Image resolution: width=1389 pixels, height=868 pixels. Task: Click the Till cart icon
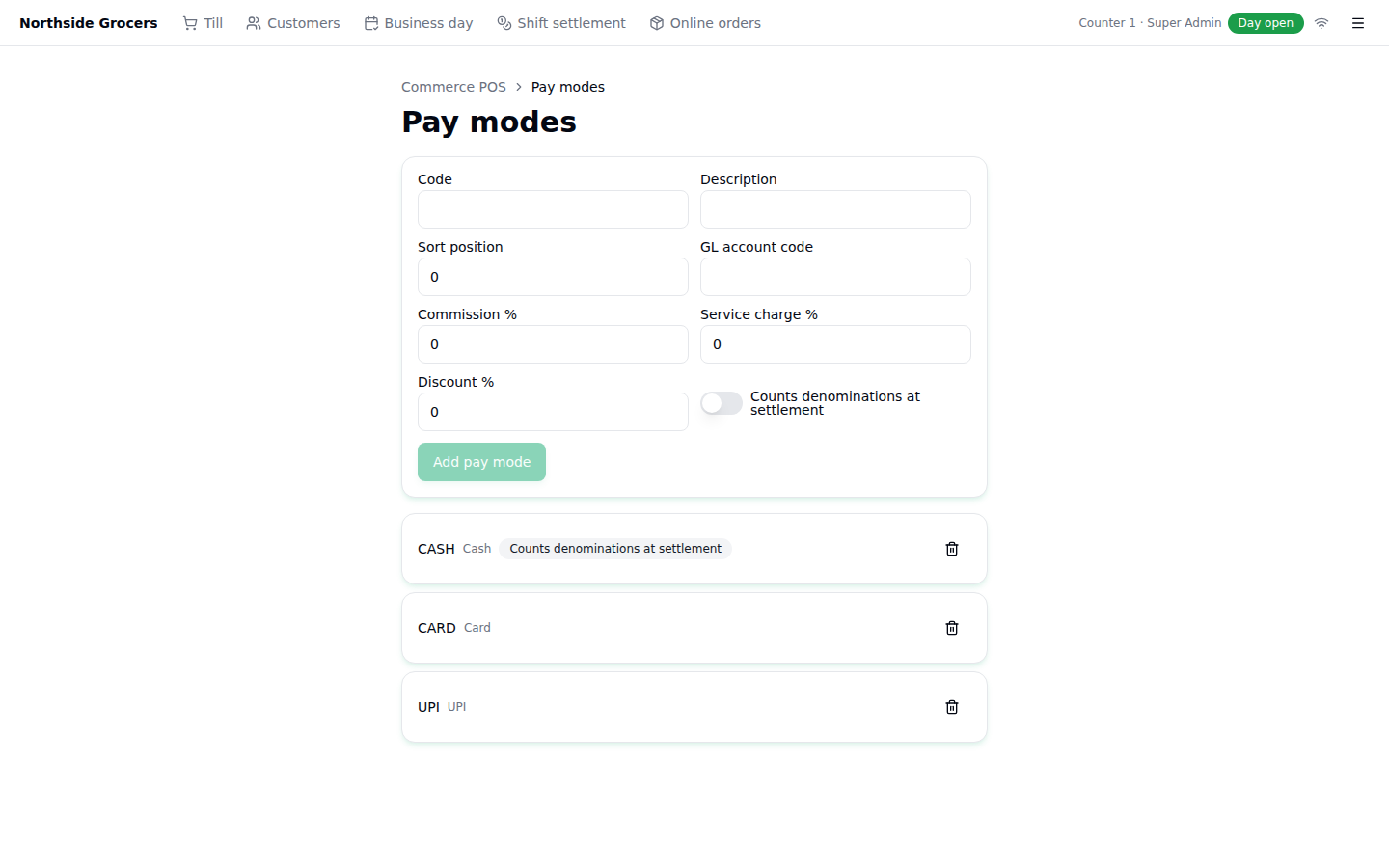pyautogui.click(x=190, y=23)
